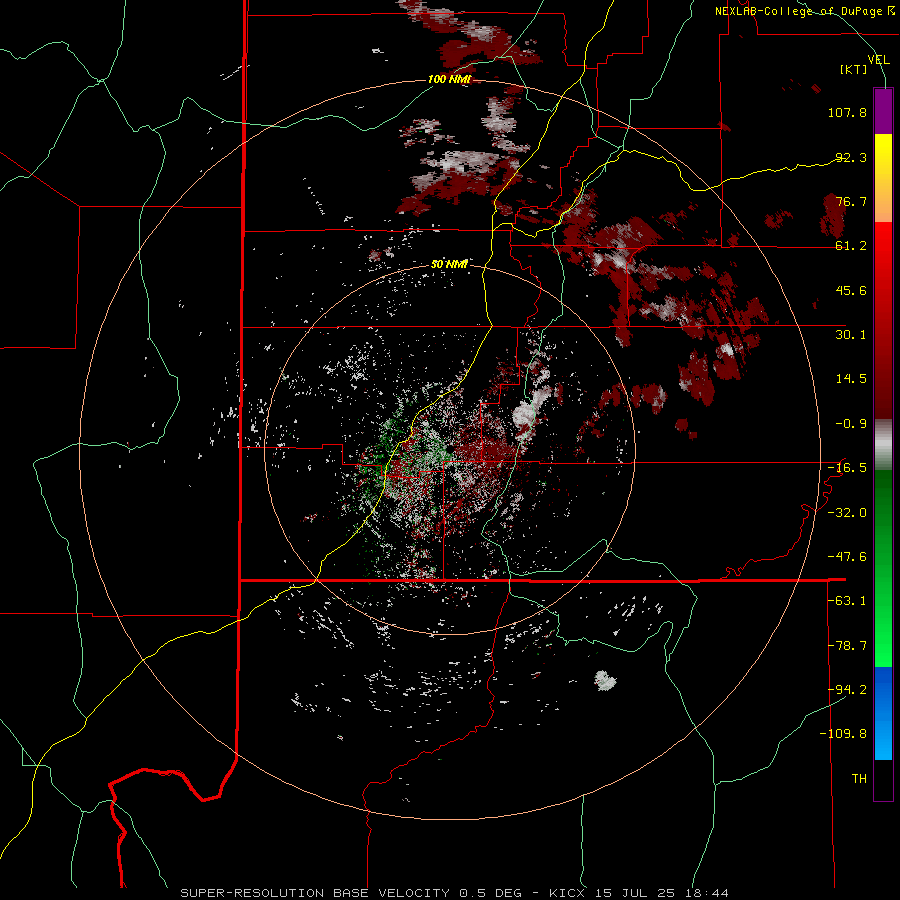
Task: Click the 'SUPER-RESOLUTION BASE VELOCITY 0.5 DEG' caption
Action: coord(351,893)
